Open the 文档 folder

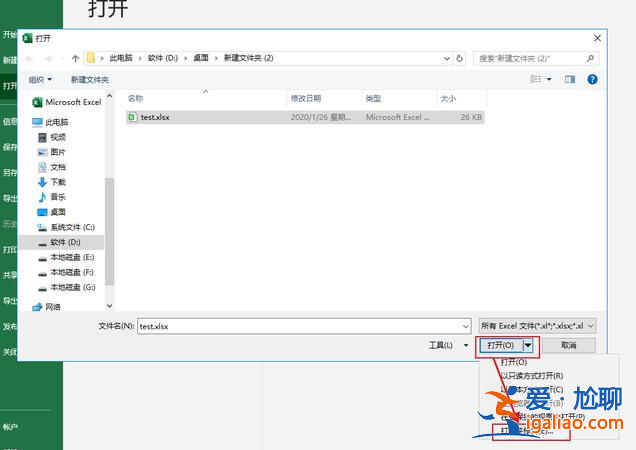tap(52, 167)
